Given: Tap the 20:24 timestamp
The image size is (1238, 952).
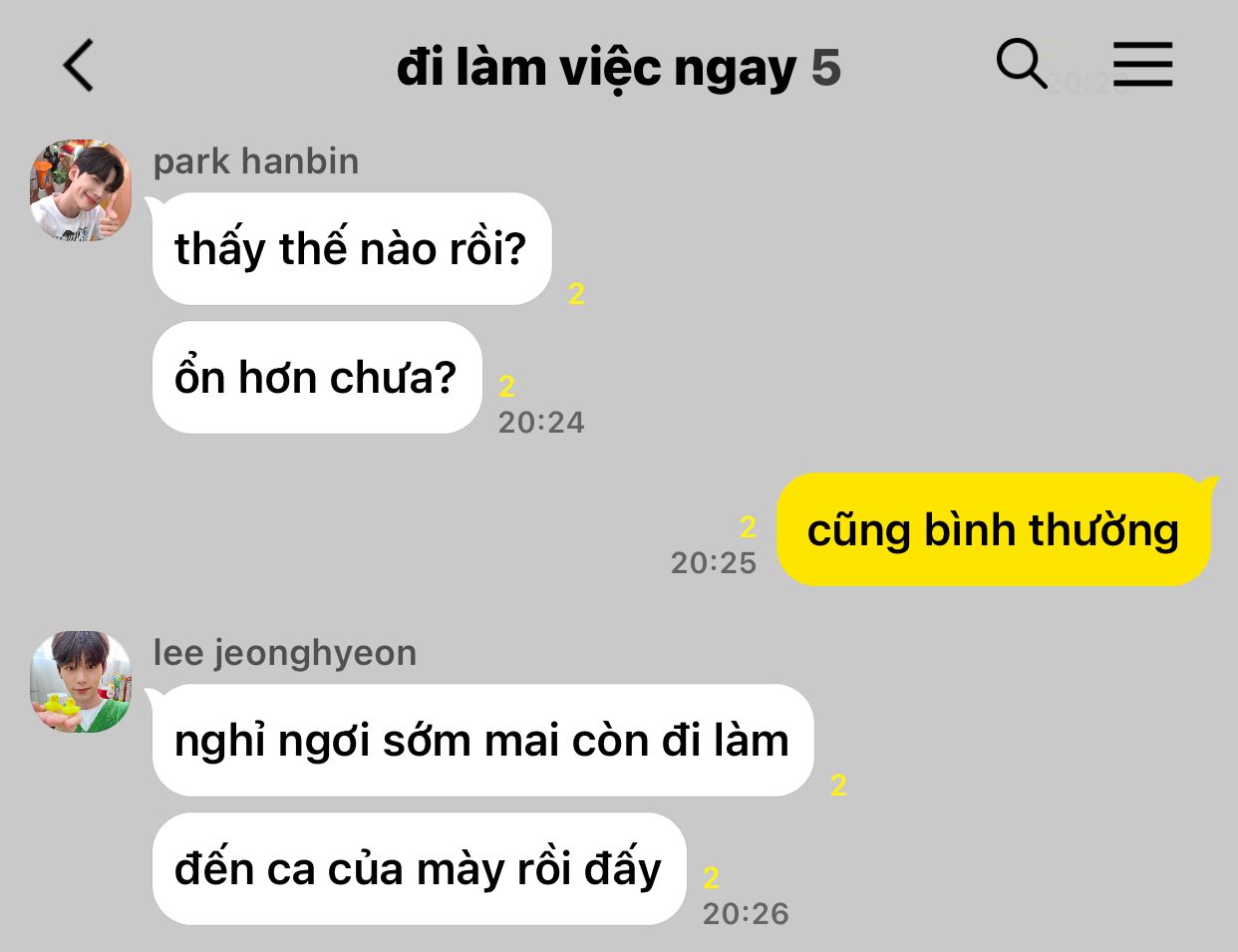Looking at the screenshot, I should click(x=541, y=423).
